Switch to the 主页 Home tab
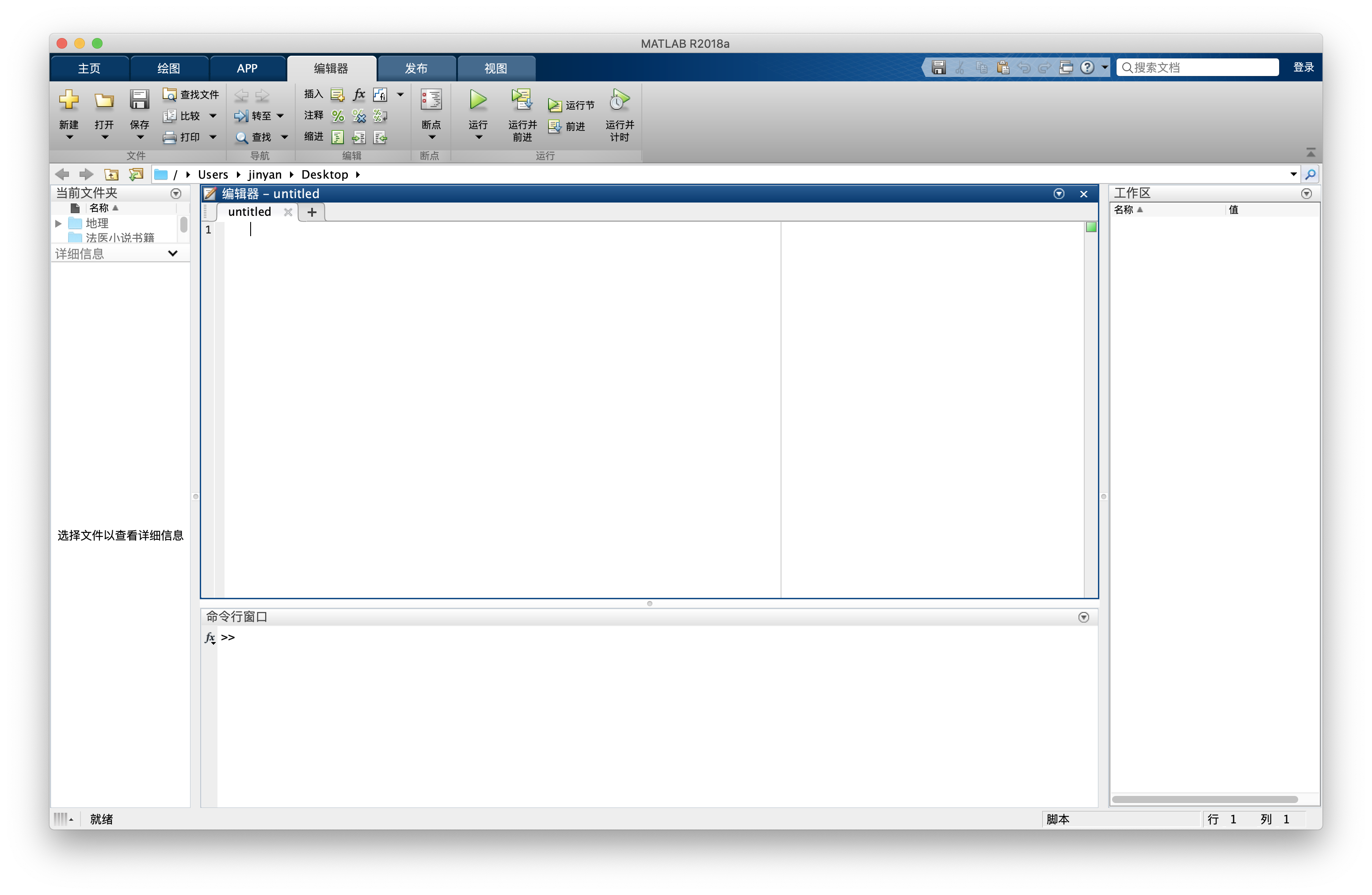The height and width of the screenshot is (895, 1372). (x=89, y=69)
